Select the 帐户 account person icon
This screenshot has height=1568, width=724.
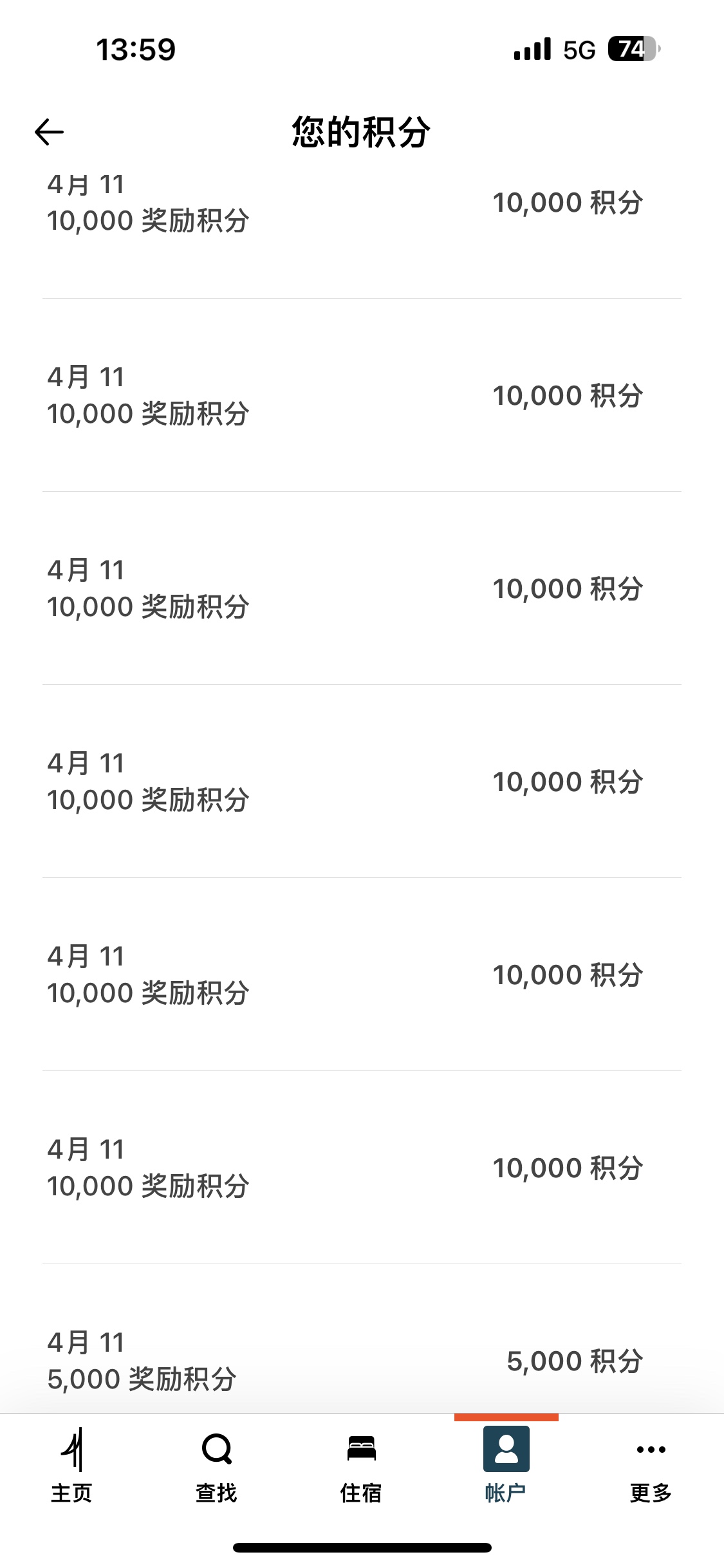pyautogui.click(x=506, y=1449)
